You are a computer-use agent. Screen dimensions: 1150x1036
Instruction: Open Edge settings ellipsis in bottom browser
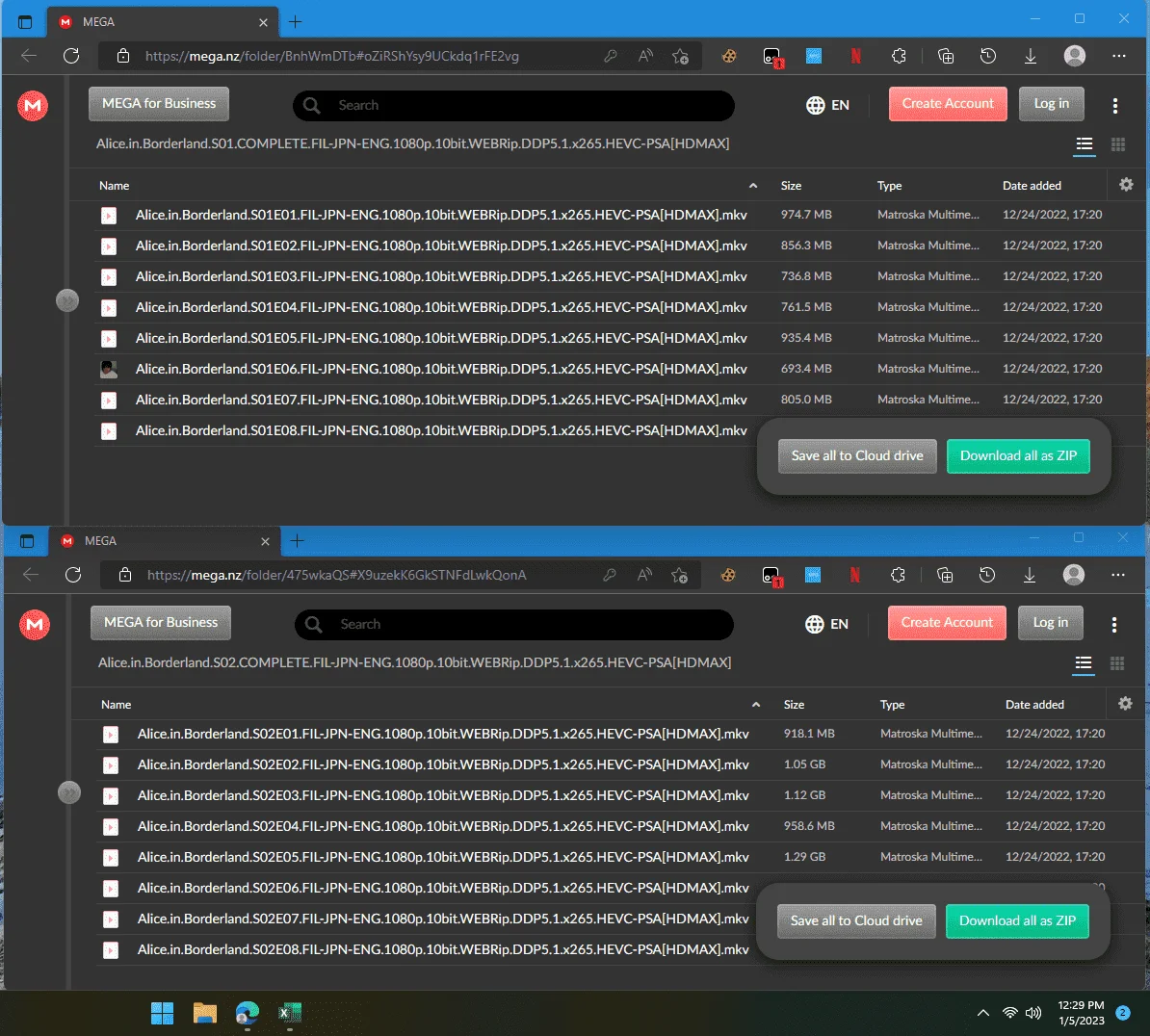point(1117,575)
